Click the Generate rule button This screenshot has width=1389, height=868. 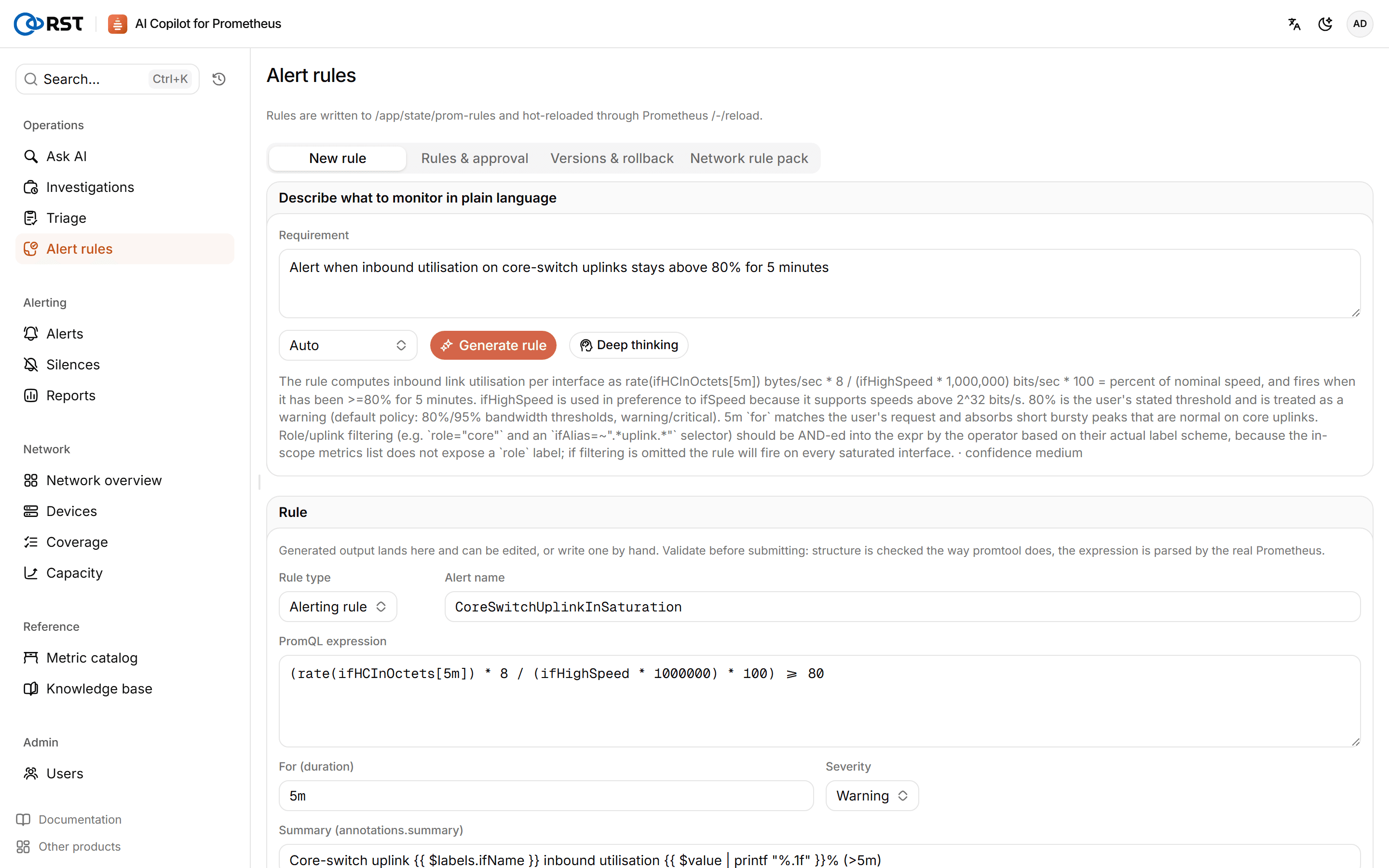click(x=493, y=345)
